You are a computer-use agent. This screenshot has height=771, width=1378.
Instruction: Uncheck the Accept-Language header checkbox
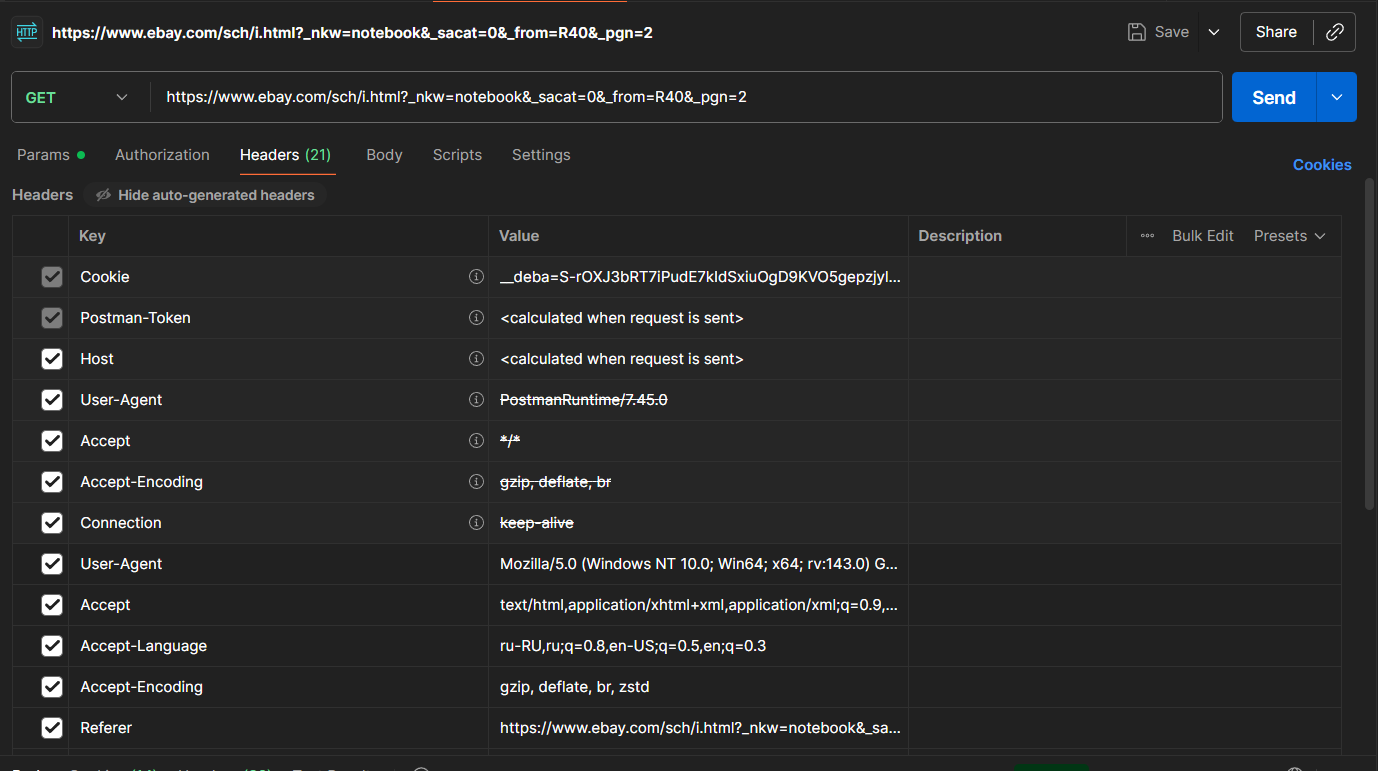pos(52,646)
